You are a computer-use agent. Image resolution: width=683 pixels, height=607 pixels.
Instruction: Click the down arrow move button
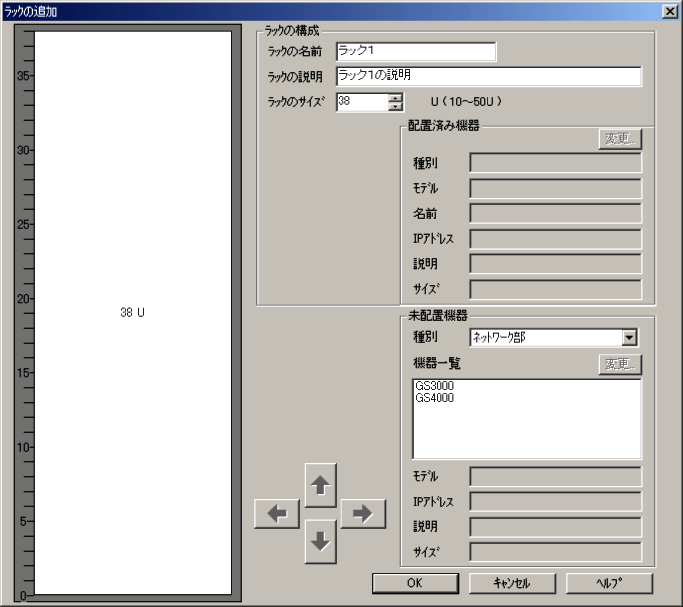click(x=321, y=541)
